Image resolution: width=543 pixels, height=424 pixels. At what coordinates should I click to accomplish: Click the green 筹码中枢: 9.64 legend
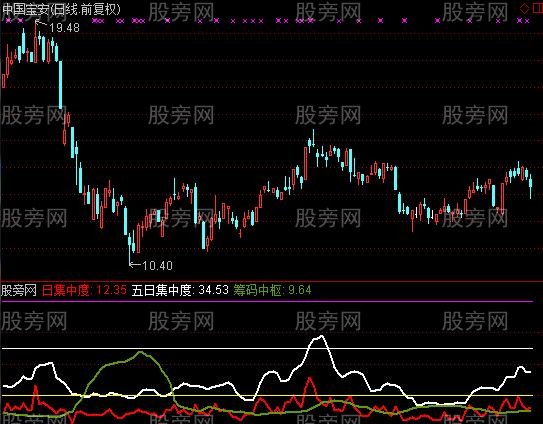pyautogui.click(x=272, y=290)
